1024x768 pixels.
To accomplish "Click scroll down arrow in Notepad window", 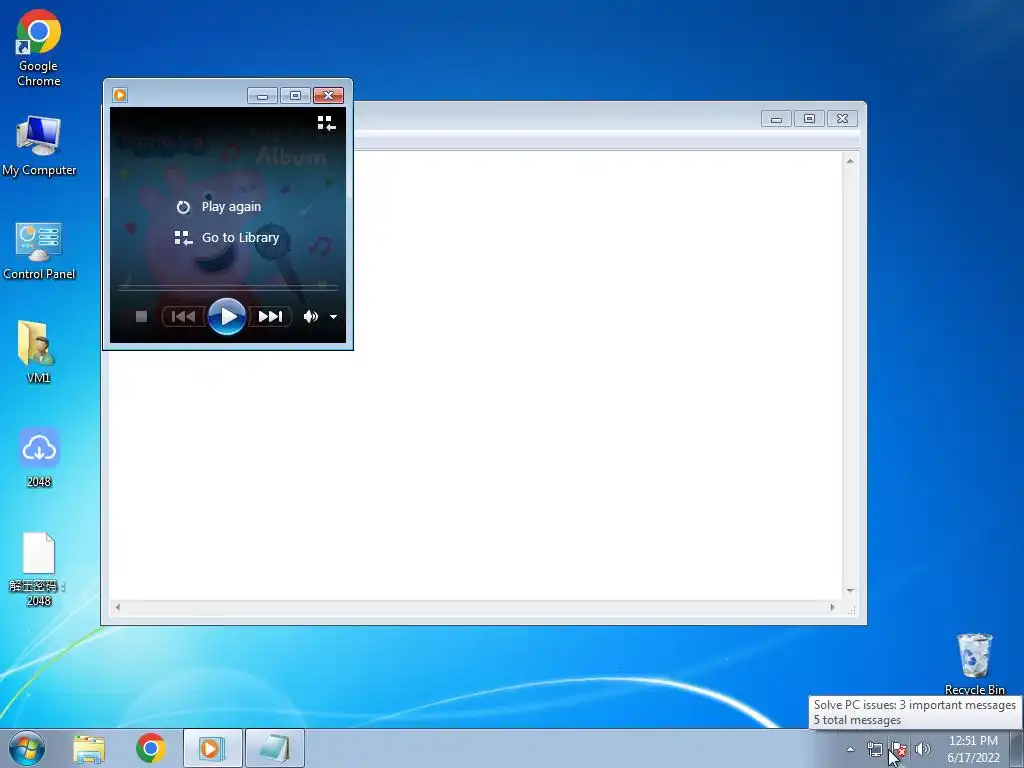I will 850,590.
